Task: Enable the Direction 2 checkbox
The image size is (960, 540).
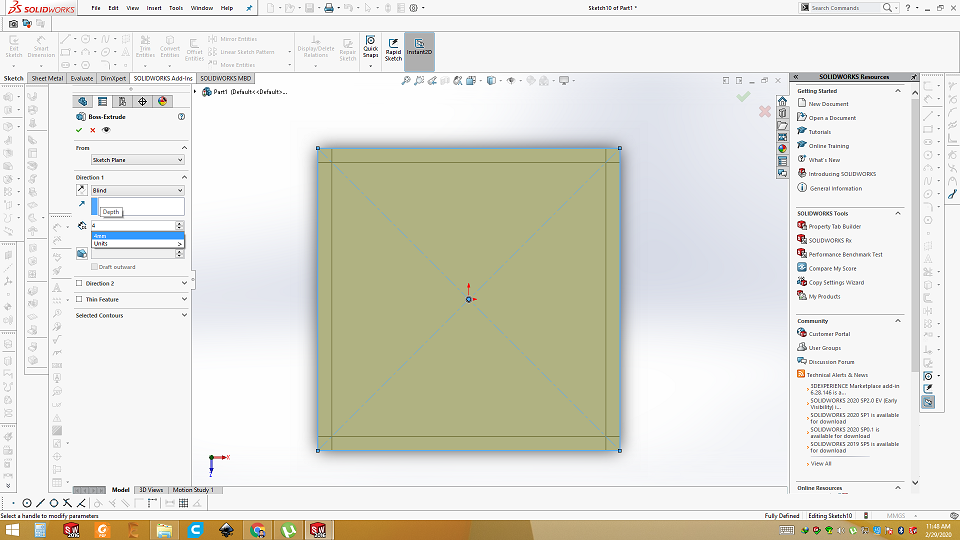Action: (x=79, y=283)
